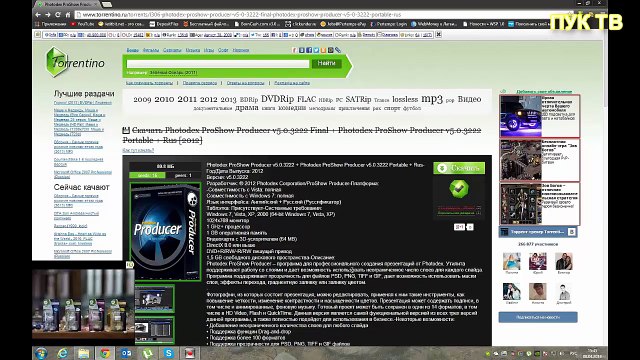Image resolution: width=640 pixels, height=360 pixels.
Task: Close the SEO toolbar with the X
Action: 438,35
